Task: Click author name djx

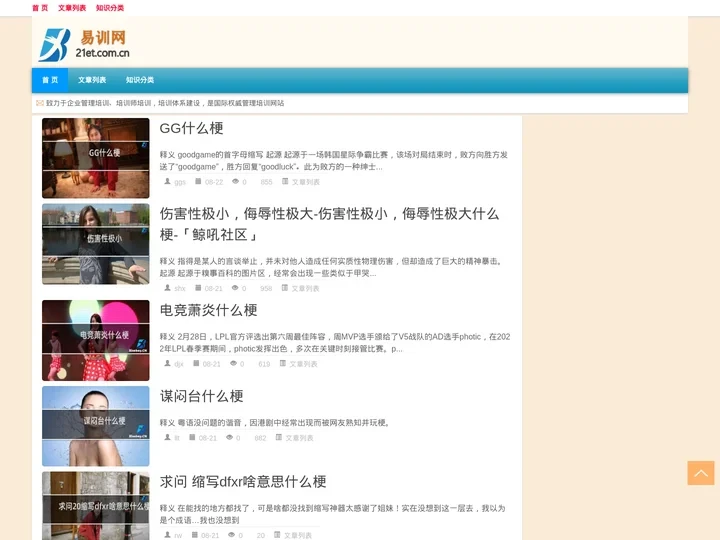Action: point(179,364)
